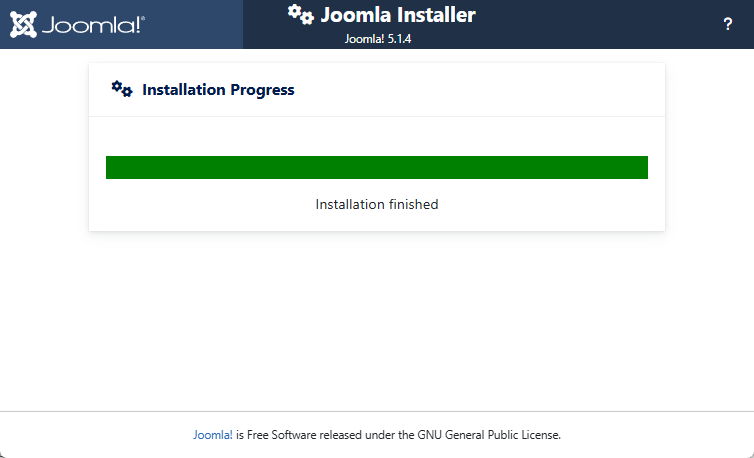Image resolution: width=754 pixels, height=458 pixels.
Task: Click the GNU General Public License text
Action: 489,435
